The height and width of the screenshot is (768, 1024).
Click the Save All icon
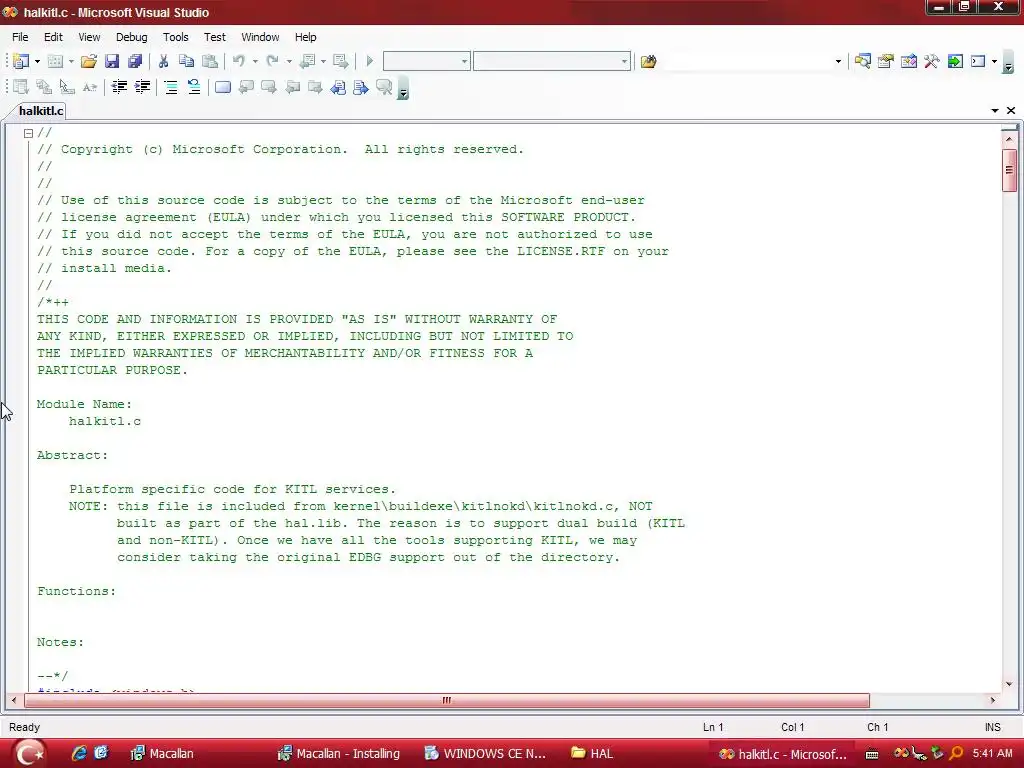point(135,61)
